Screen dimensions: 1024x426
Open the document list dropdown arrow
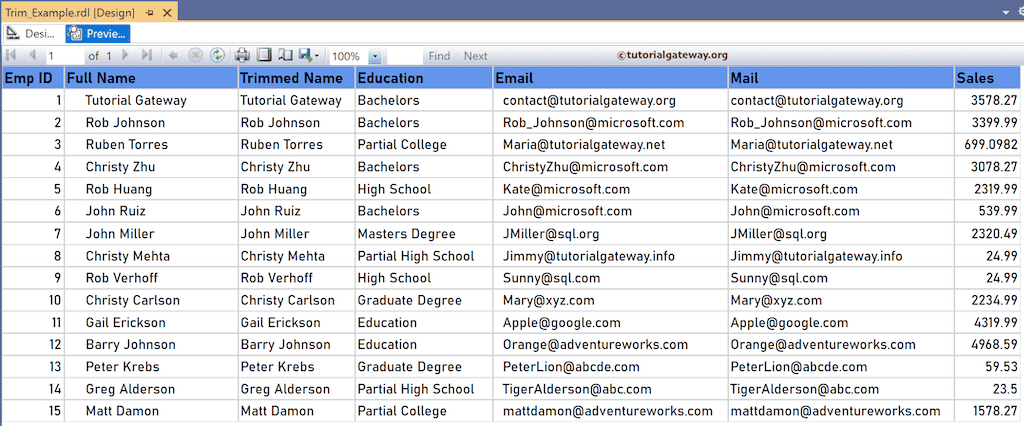(1006, 12)
